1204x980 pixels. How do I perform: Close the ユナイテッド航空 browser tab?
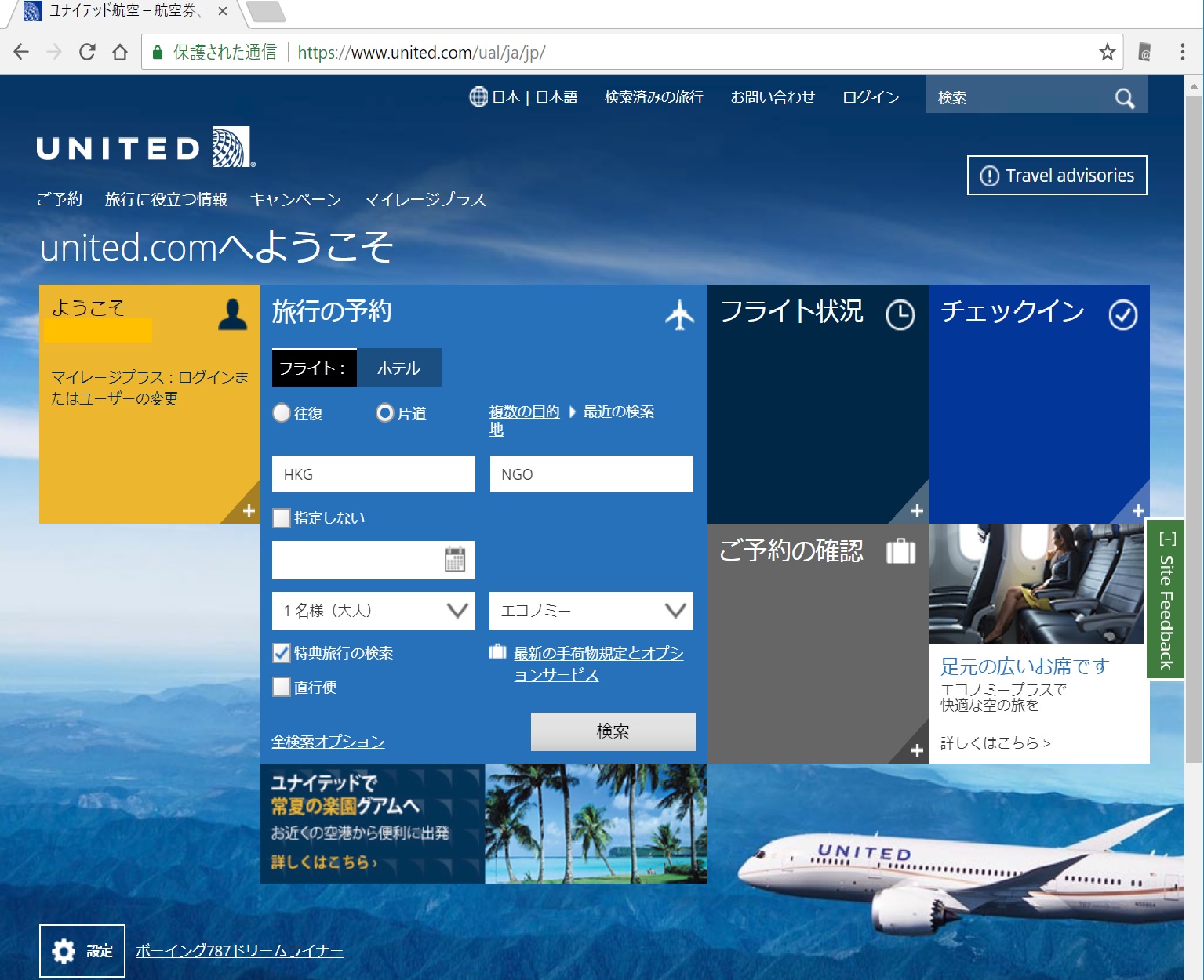(222, 11)
